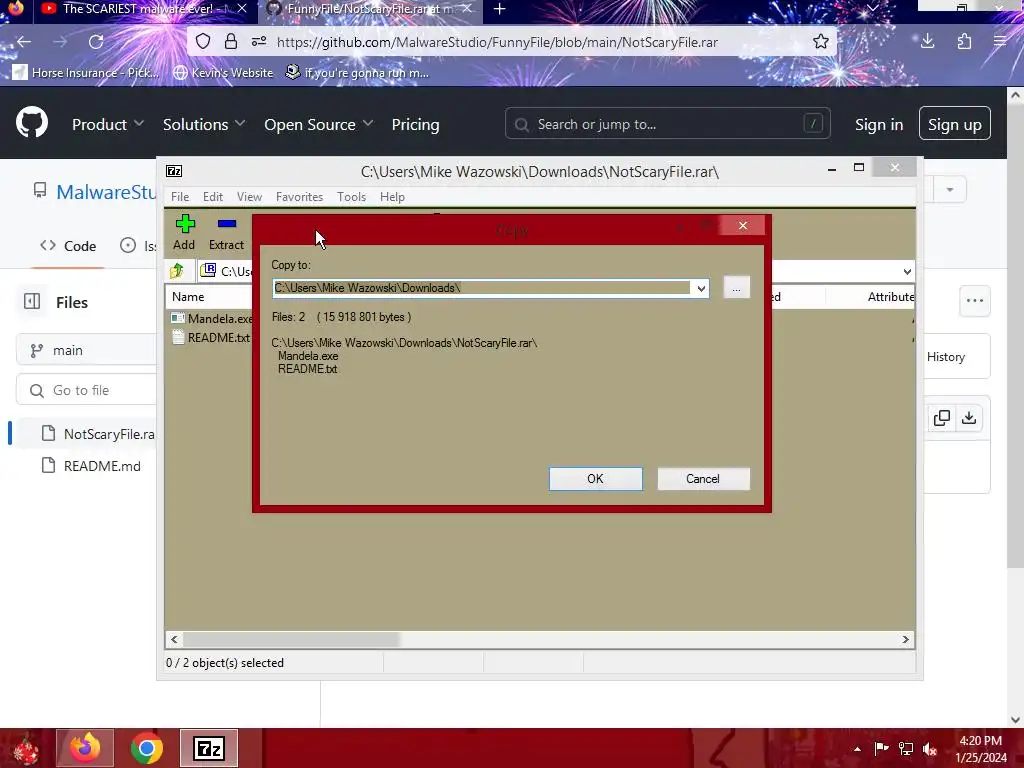Open the Kevin's Website bookmark

click(223, 72)
